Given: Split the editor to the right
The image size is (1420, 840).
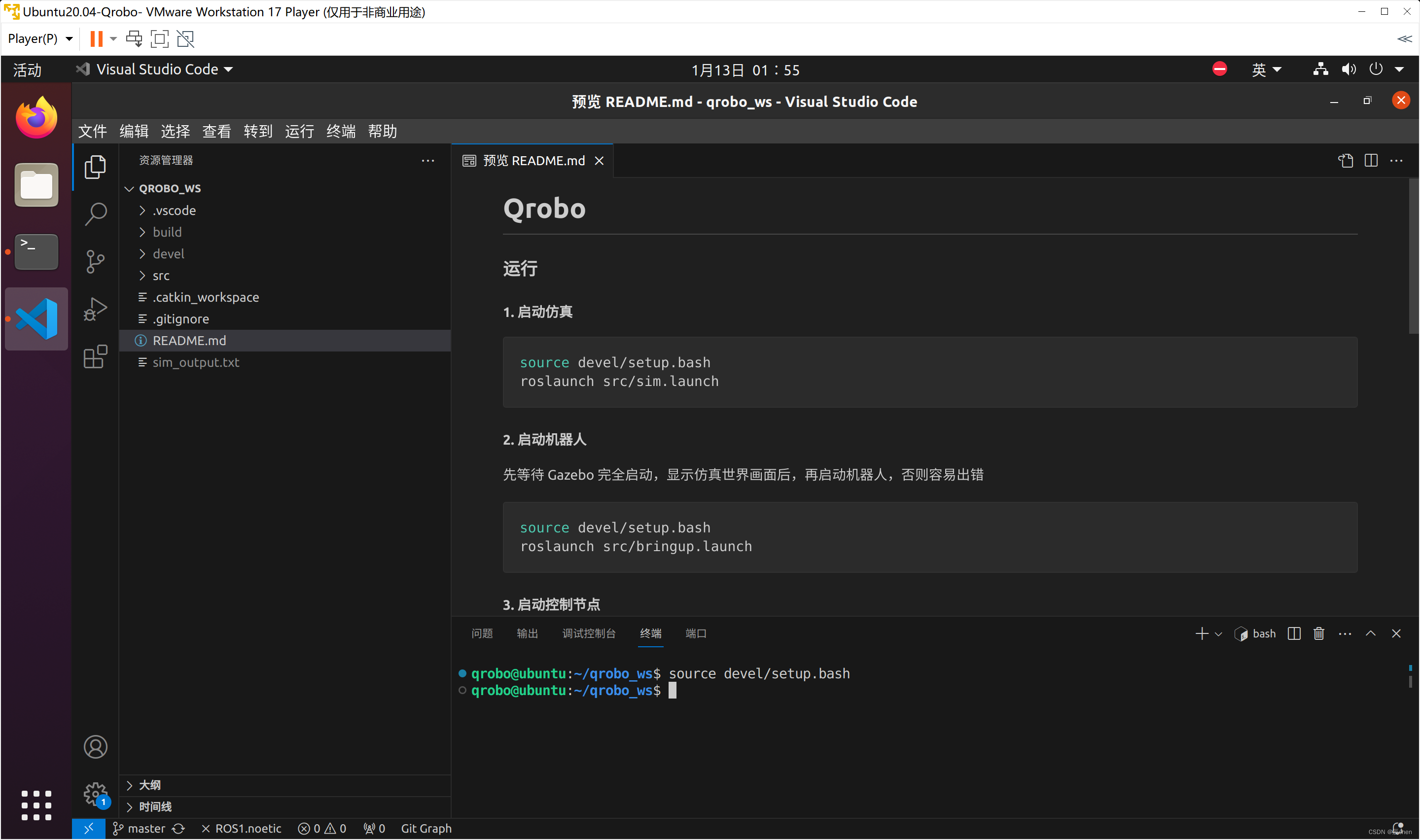Looking at the screenshot, I should coord(1371,161).
